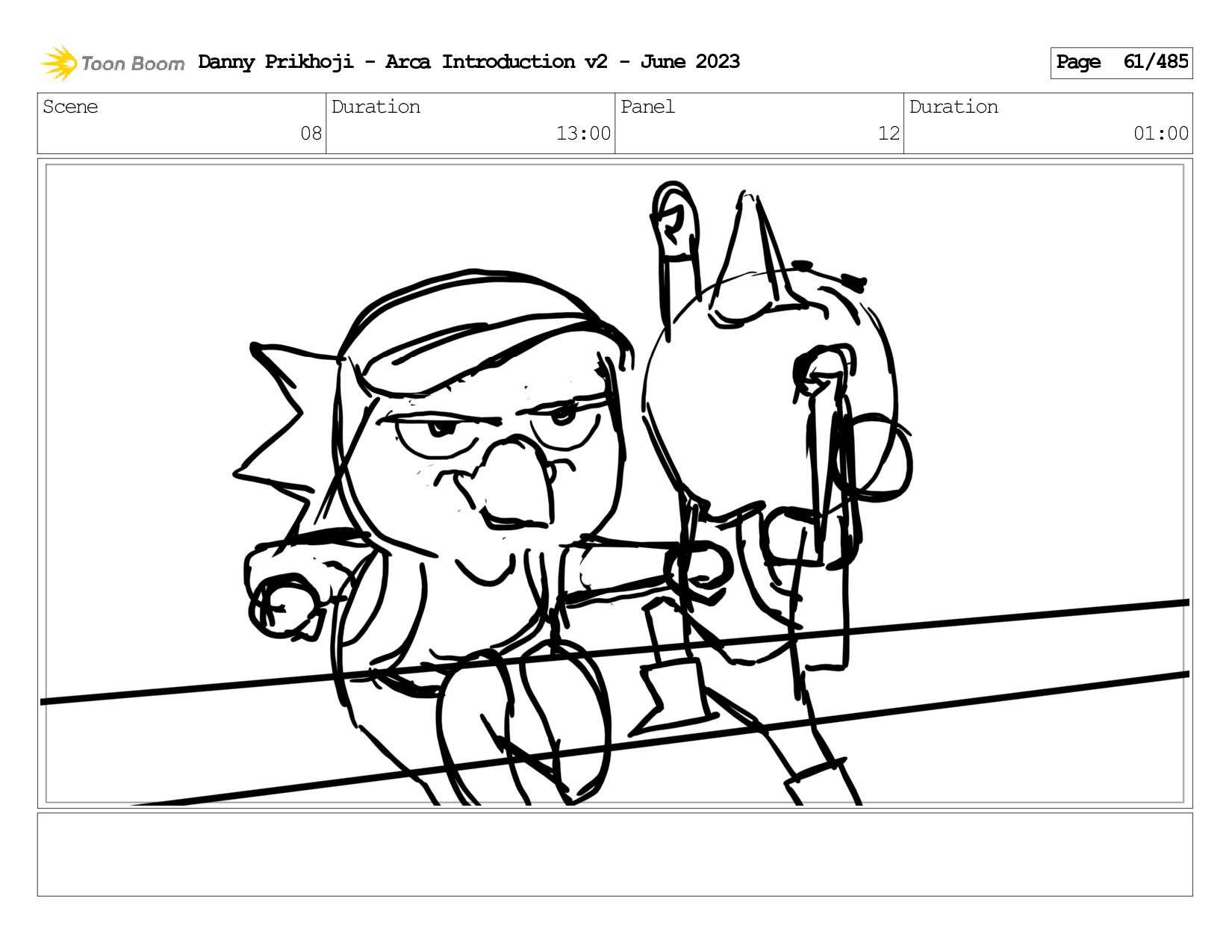The height and width of the screenshot is (952, 1232).
Task: Click the Duration label beside Panel
Action: point(953,107)
